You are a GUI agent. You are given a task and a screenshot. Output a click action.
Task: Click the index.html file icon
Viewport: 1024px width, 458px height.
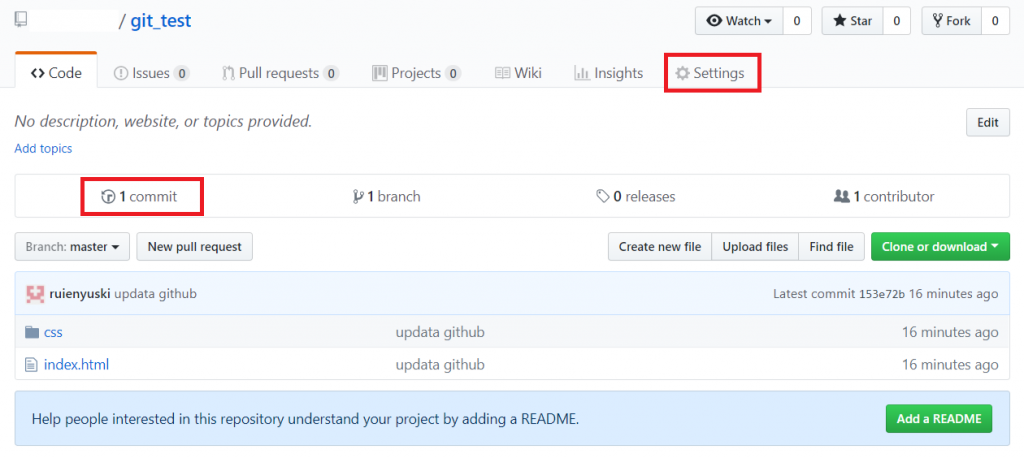point(31,364)
